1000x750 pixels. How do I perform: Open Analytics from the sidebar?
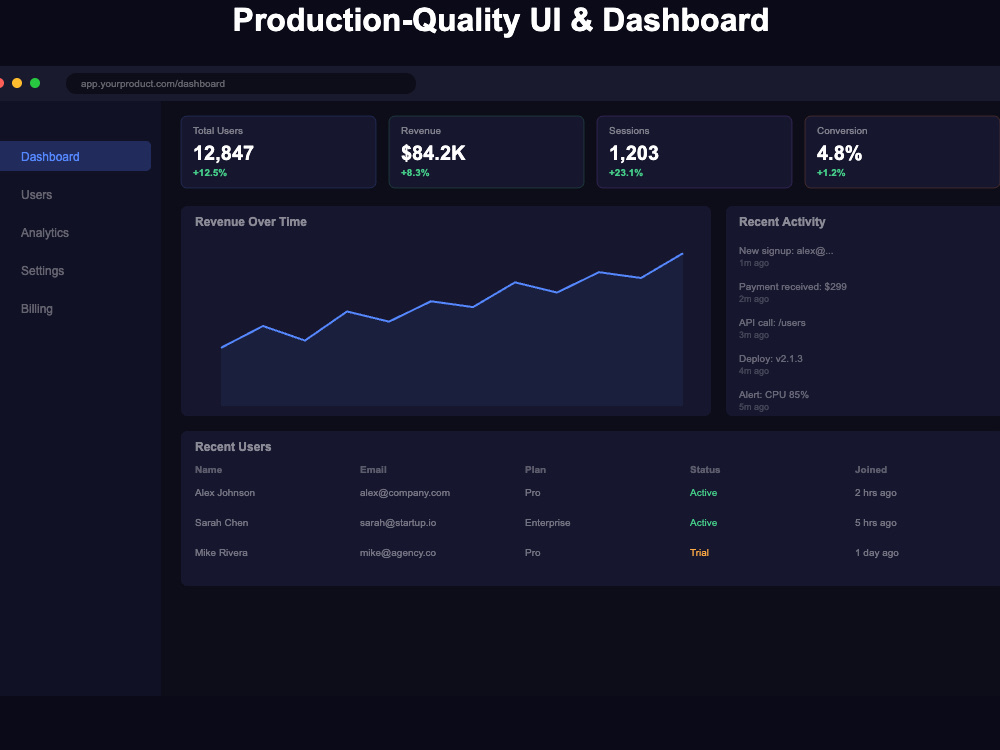click(x=45, y=233)
